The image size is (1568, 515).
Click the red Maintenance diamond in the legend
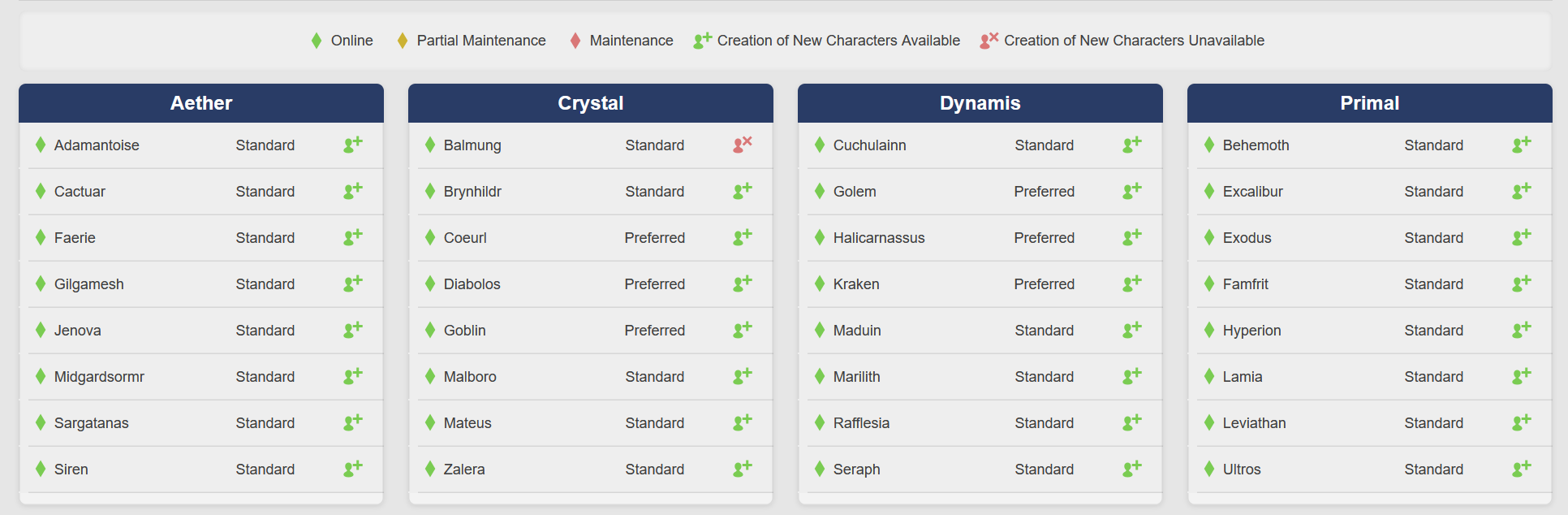point(575,41)
